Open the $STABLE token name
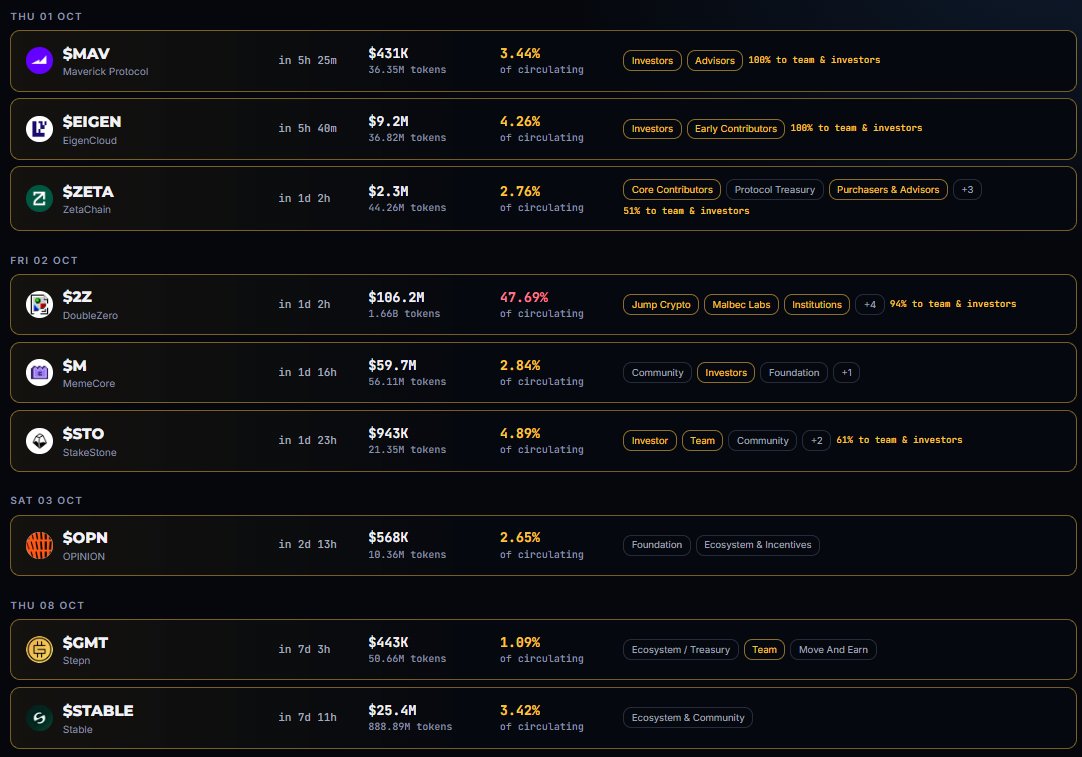This screenshot has height=757, width=1082. [x=98, y=711]
